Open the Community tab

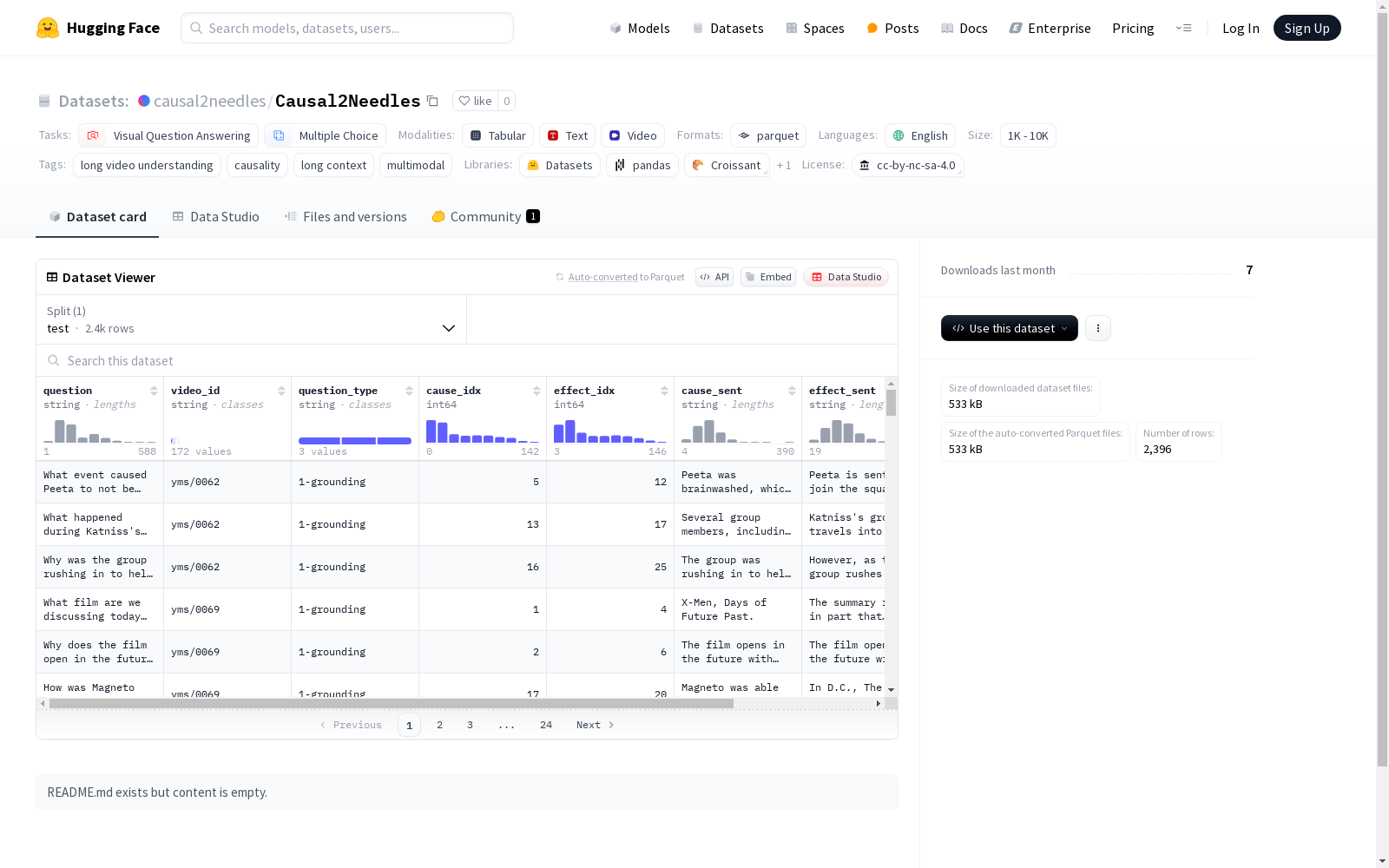pos(485,217)
